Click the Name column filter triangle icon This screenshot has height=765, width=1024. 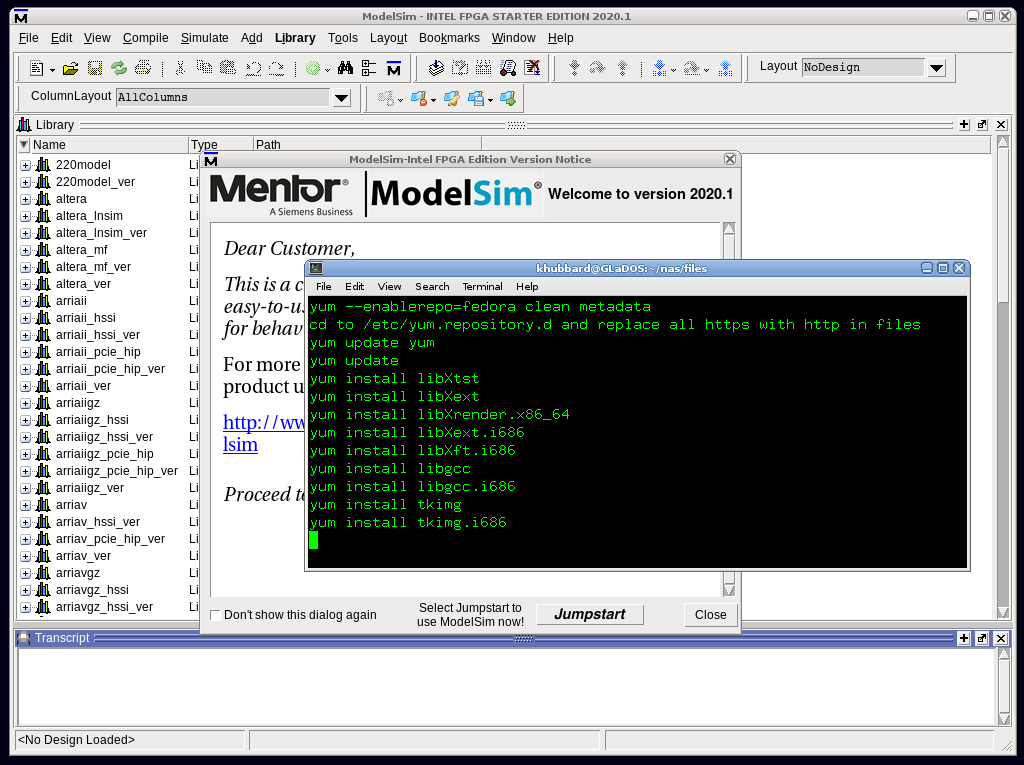pos(24,144)
